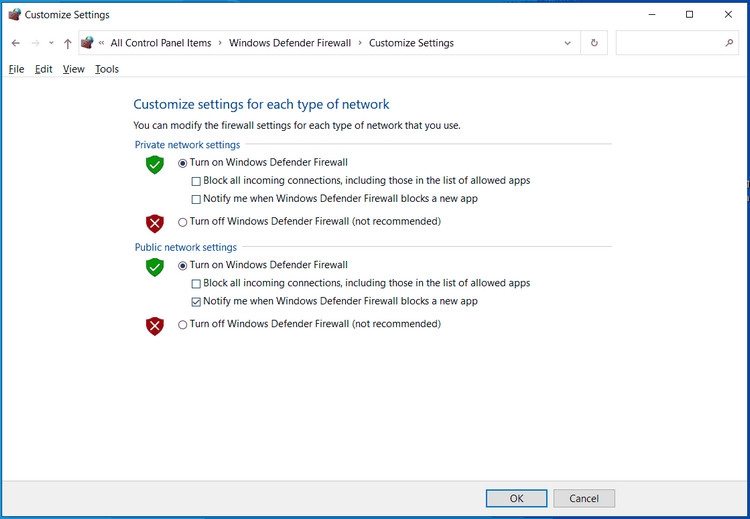
Task: Click the Back navigation arrow
Action: click(x=16, y=43)
